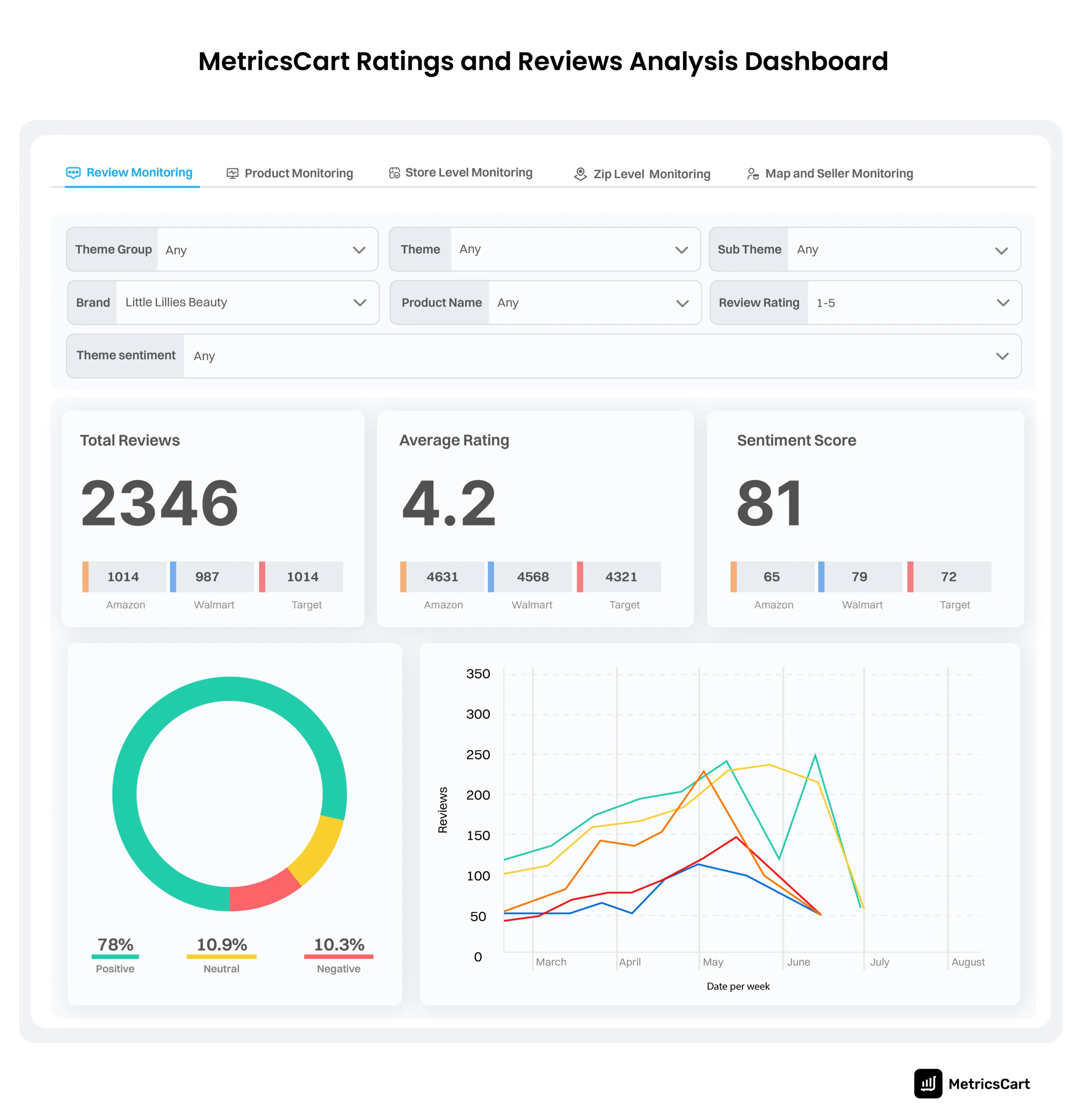The image size is (1087, 1120).
Task: Open the Map and Seller Monitoring tab
Action: tap(830, 173)
